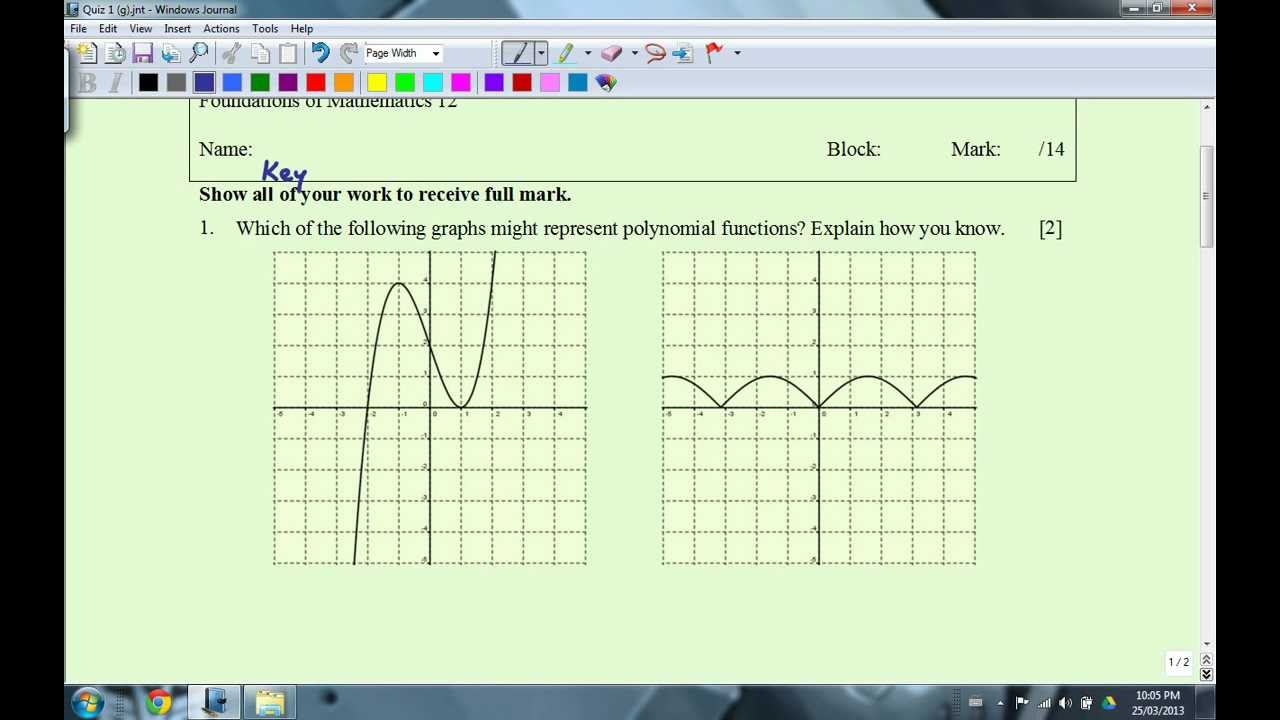Select the Lasso selection tool
This screenshot has height=720, width=1280.
pos(655,53)
